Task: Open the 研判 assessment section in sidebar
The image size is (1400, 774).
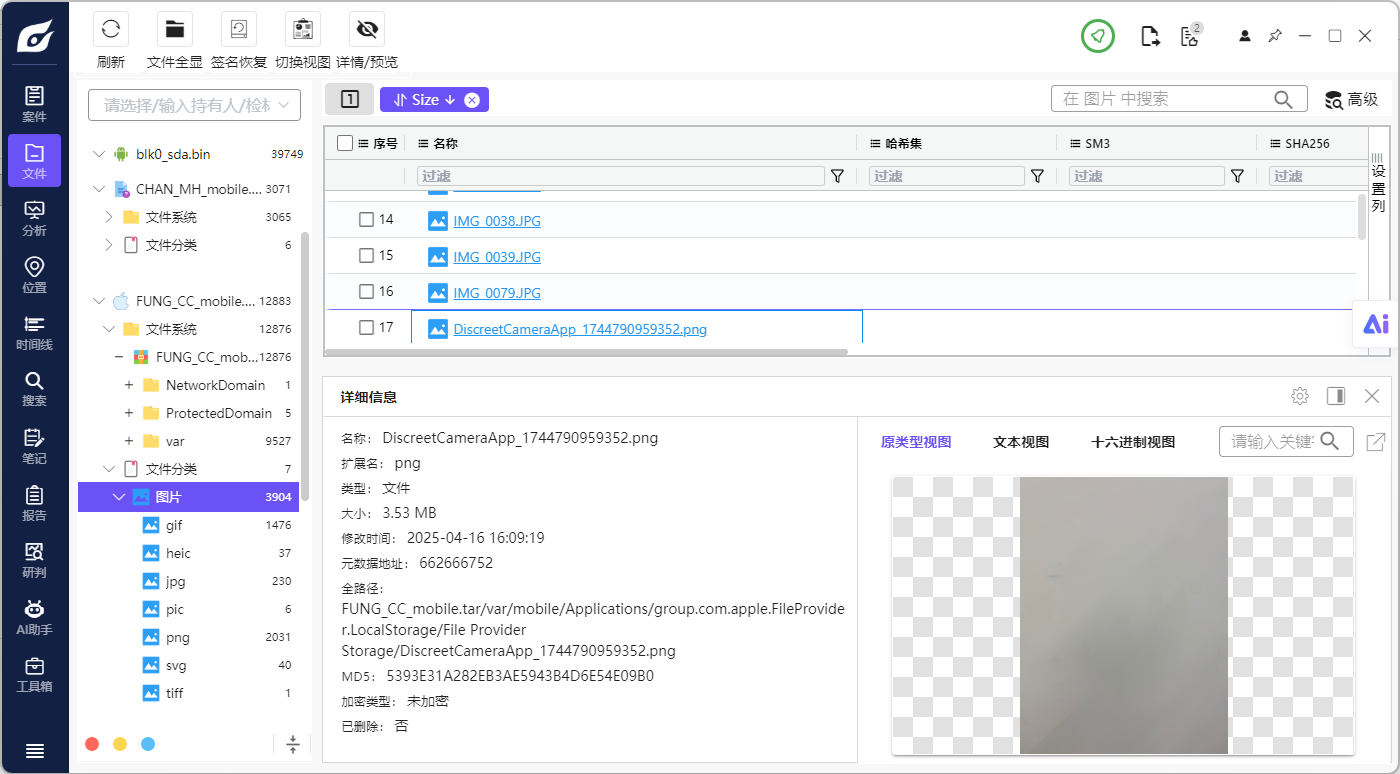Action: (x=34, y=560)
